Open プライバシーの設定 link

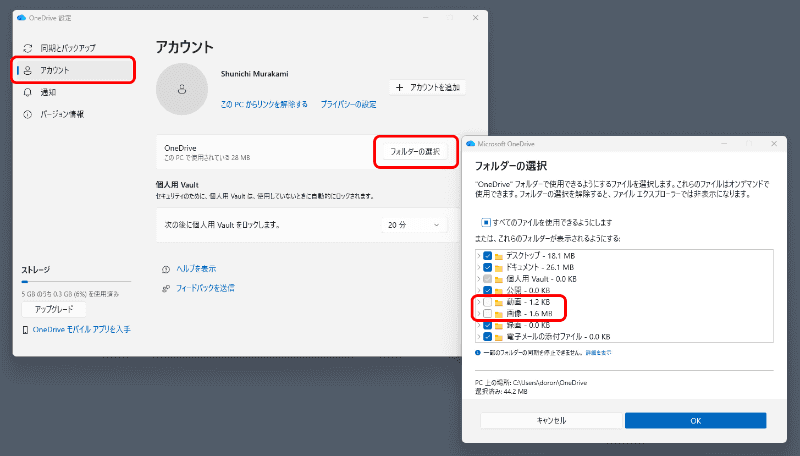348,104
